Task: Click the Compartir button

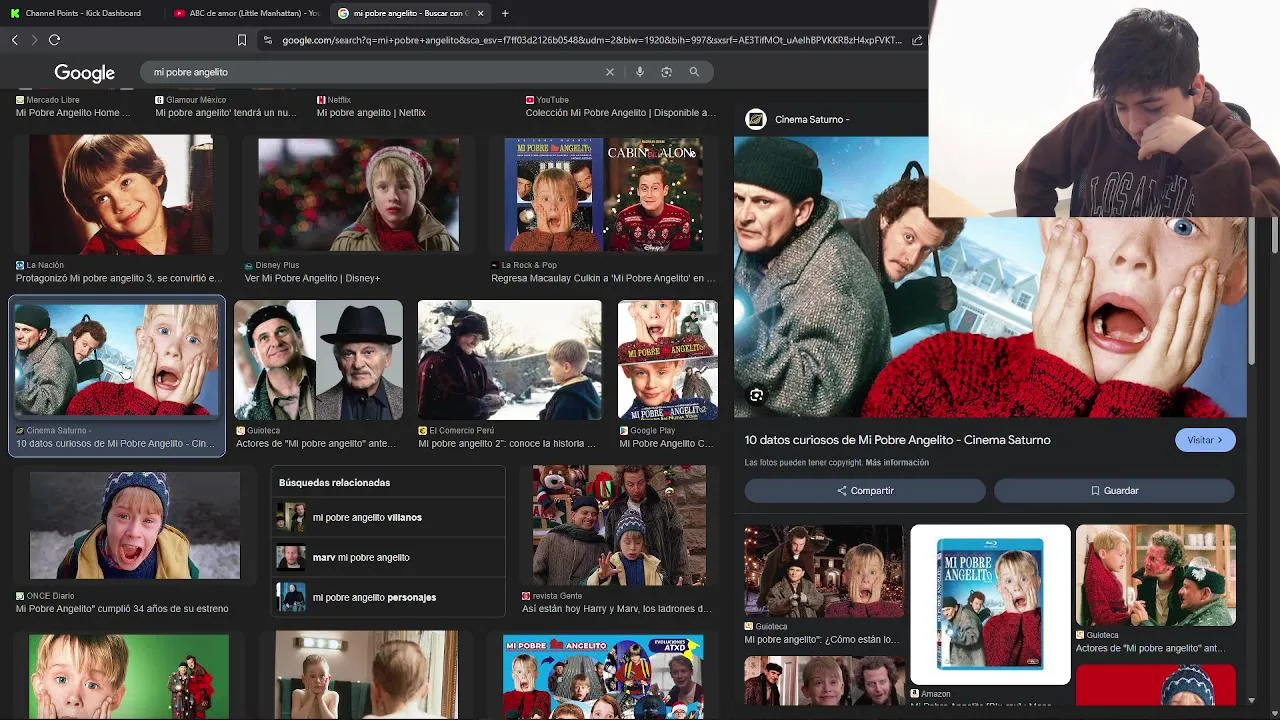Action: (x=865, y=491)
